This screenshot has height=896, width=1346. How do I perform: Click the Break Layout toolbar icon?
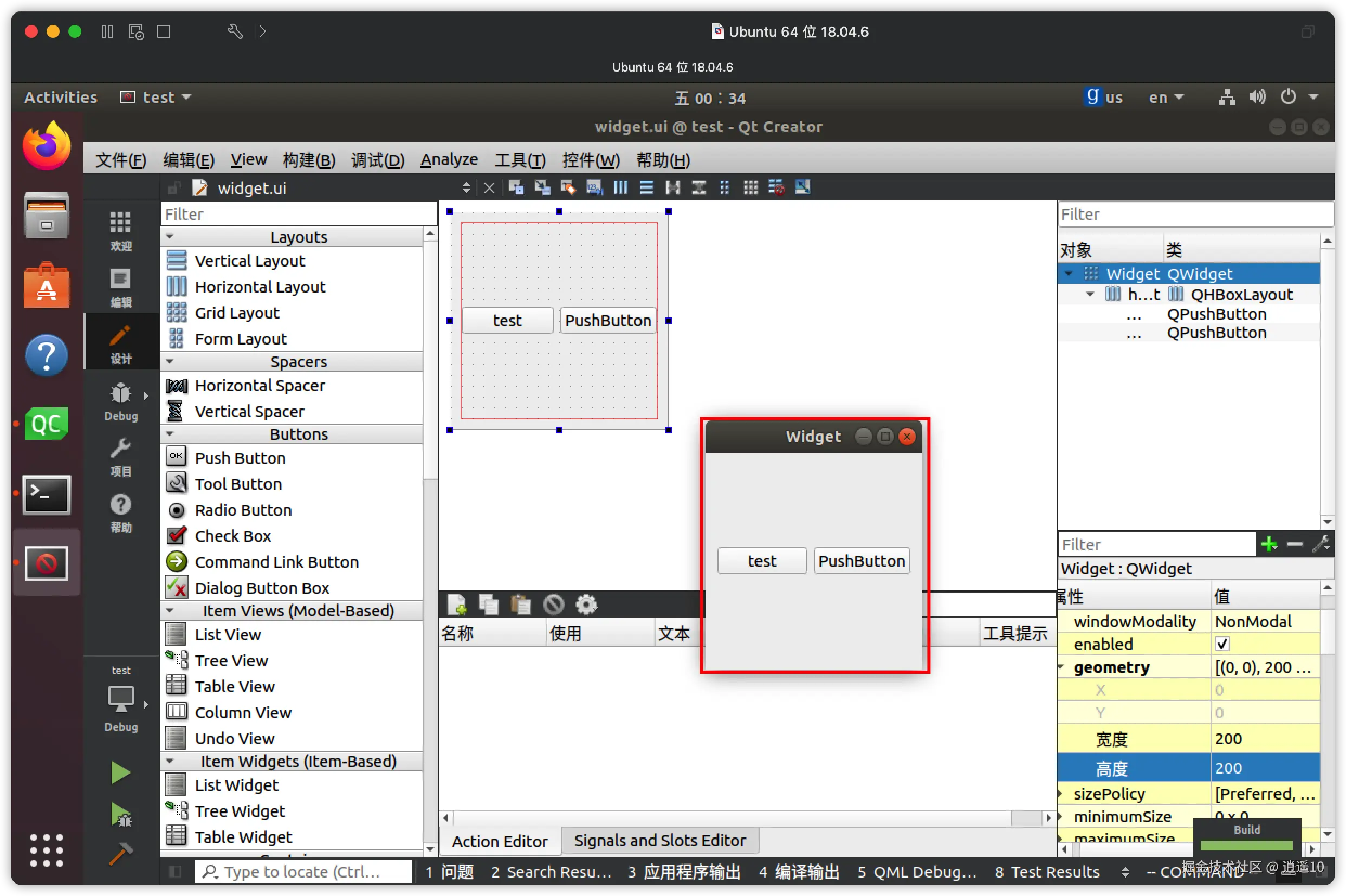pyautogui.click(x=776, y=187)
